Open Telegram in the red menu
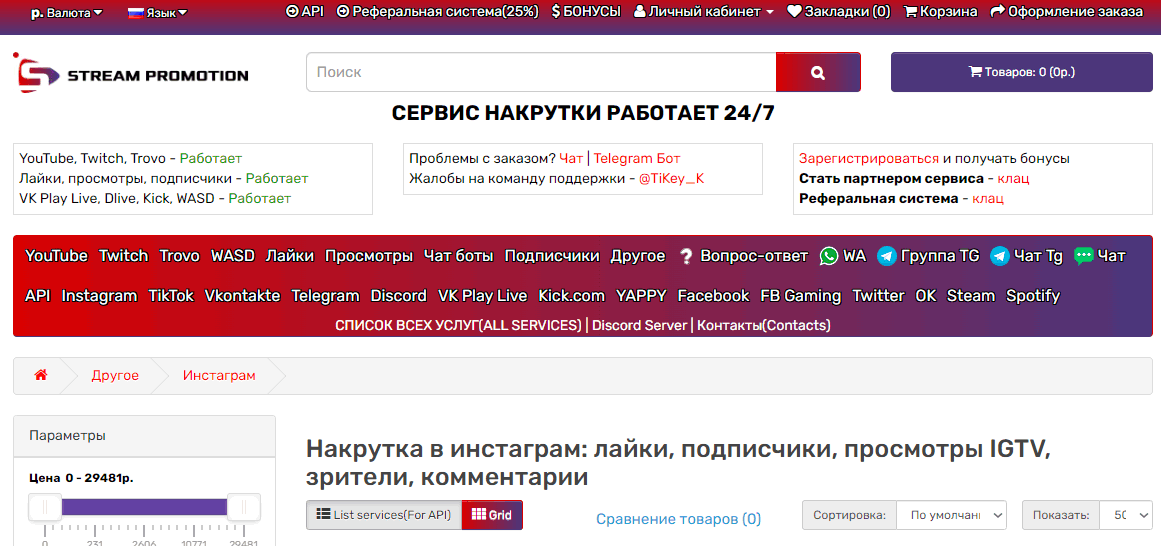 [326, 296]
